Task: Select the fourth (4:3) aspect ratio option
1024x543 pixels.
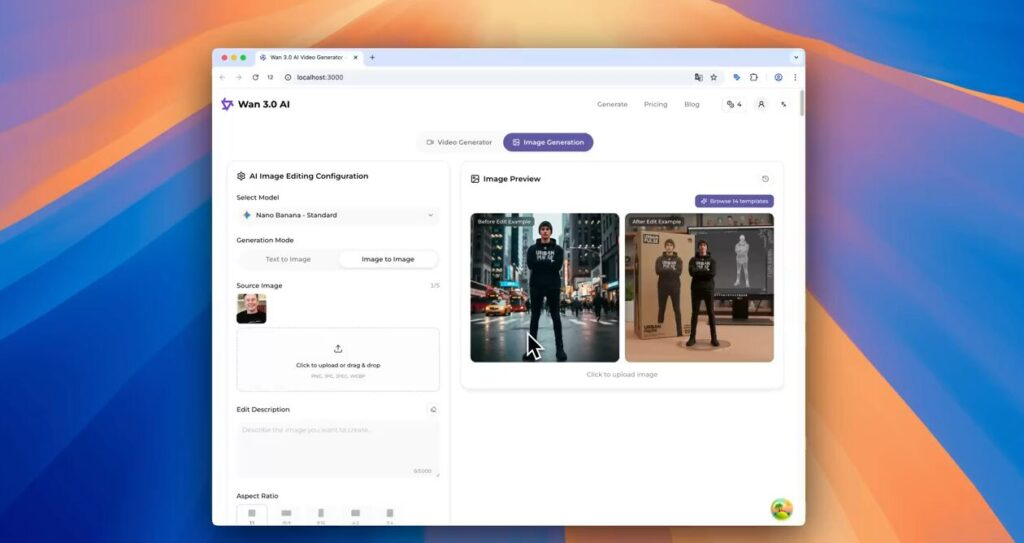Action: point(355,516)
